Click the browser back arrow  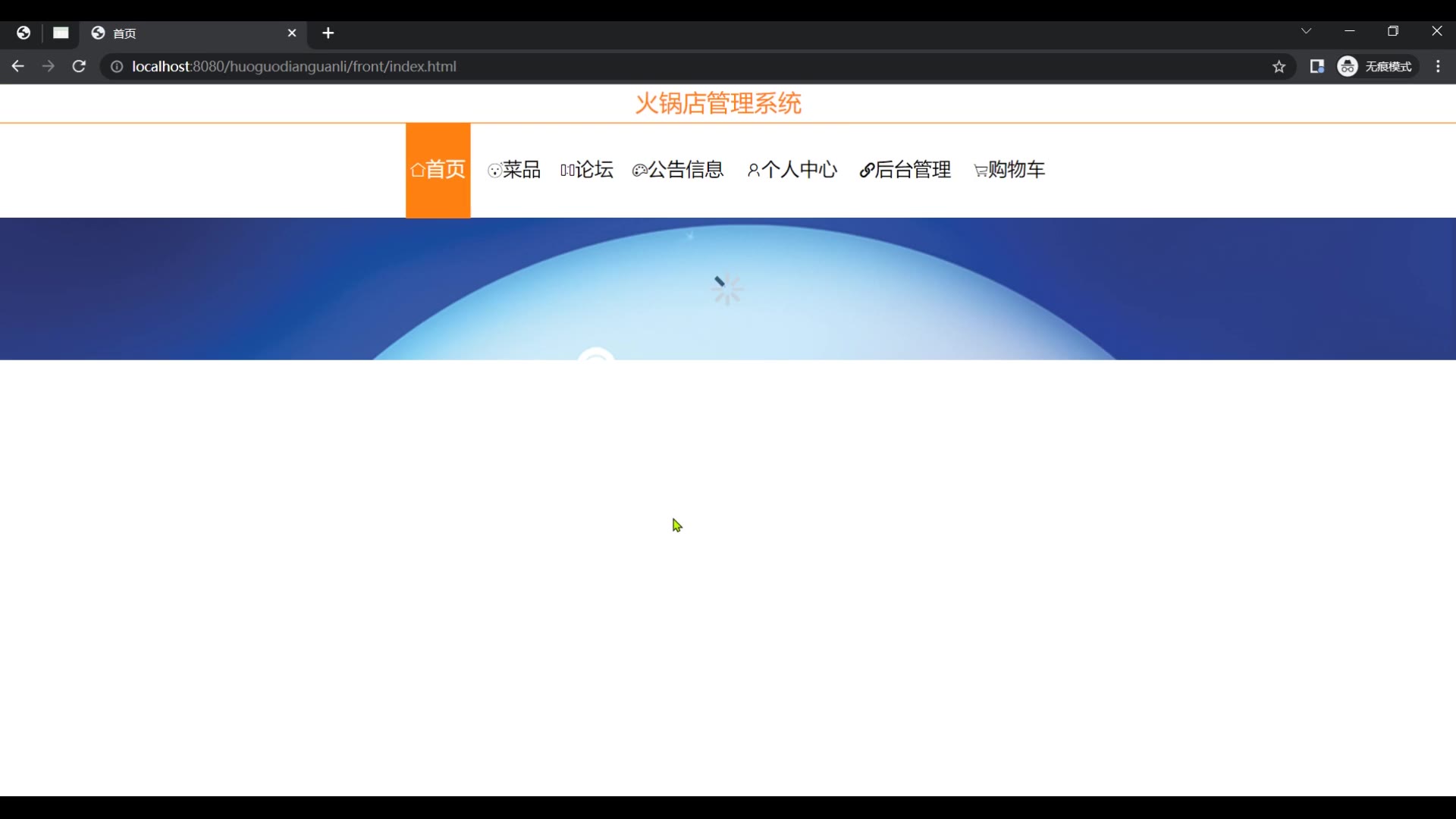coord(18,67)
